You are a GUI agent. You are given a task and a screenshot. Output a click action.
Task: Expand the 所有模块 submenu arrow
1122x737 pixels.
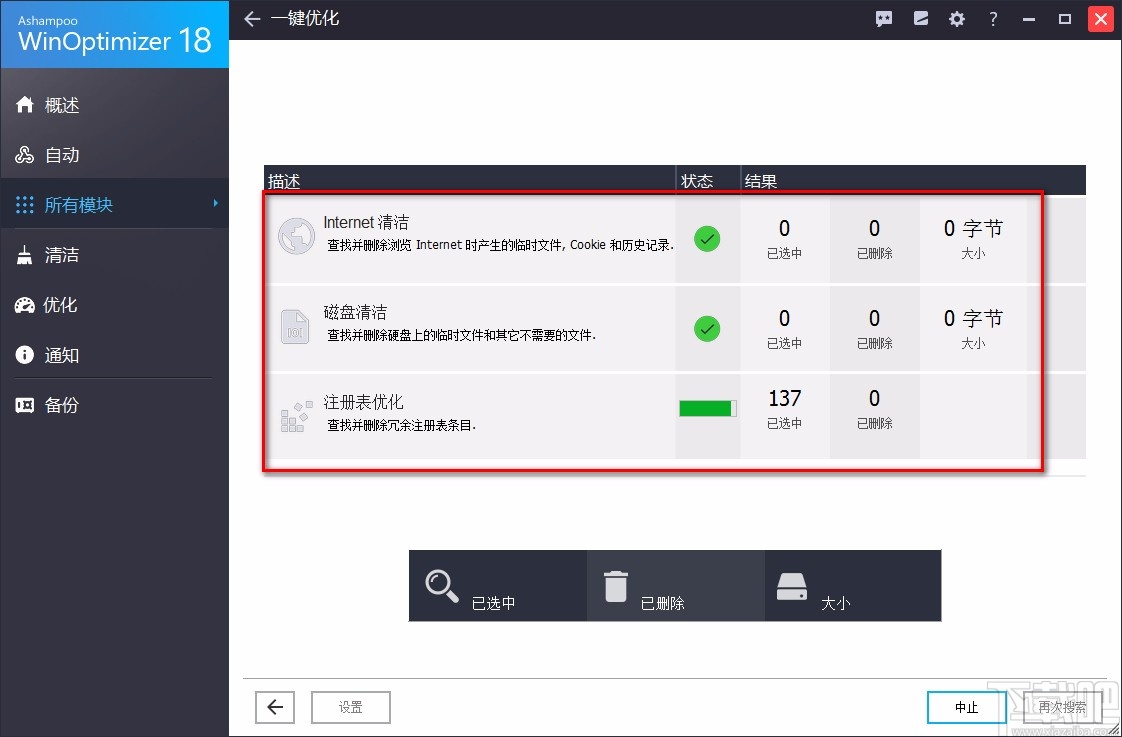point(216,204)
